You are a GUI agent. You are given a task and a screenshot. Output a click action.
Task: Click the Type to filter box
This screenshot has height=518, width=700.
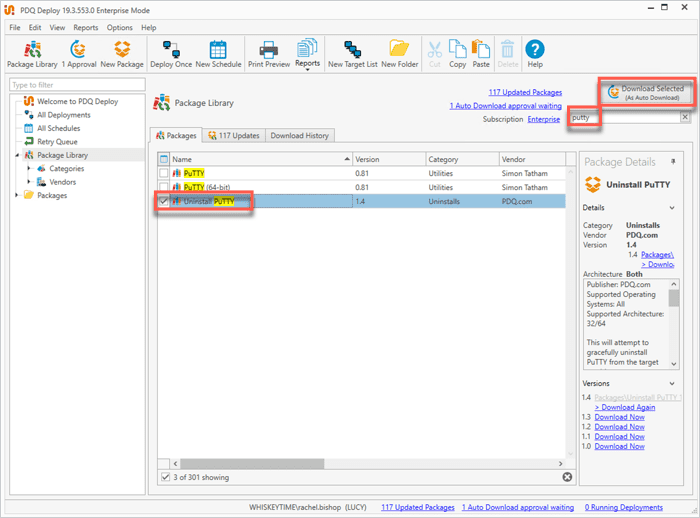pos(77,85)
